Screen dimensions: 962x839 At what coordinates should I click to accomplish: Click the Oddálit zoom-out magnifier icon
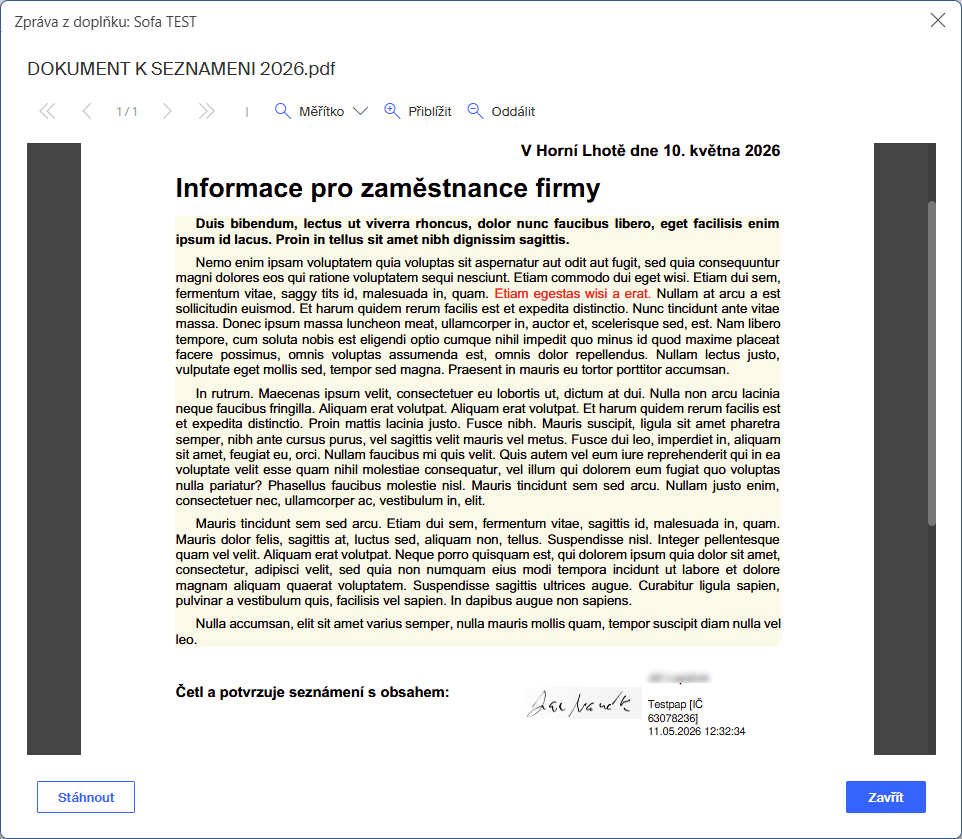click(x=475, y=111)
